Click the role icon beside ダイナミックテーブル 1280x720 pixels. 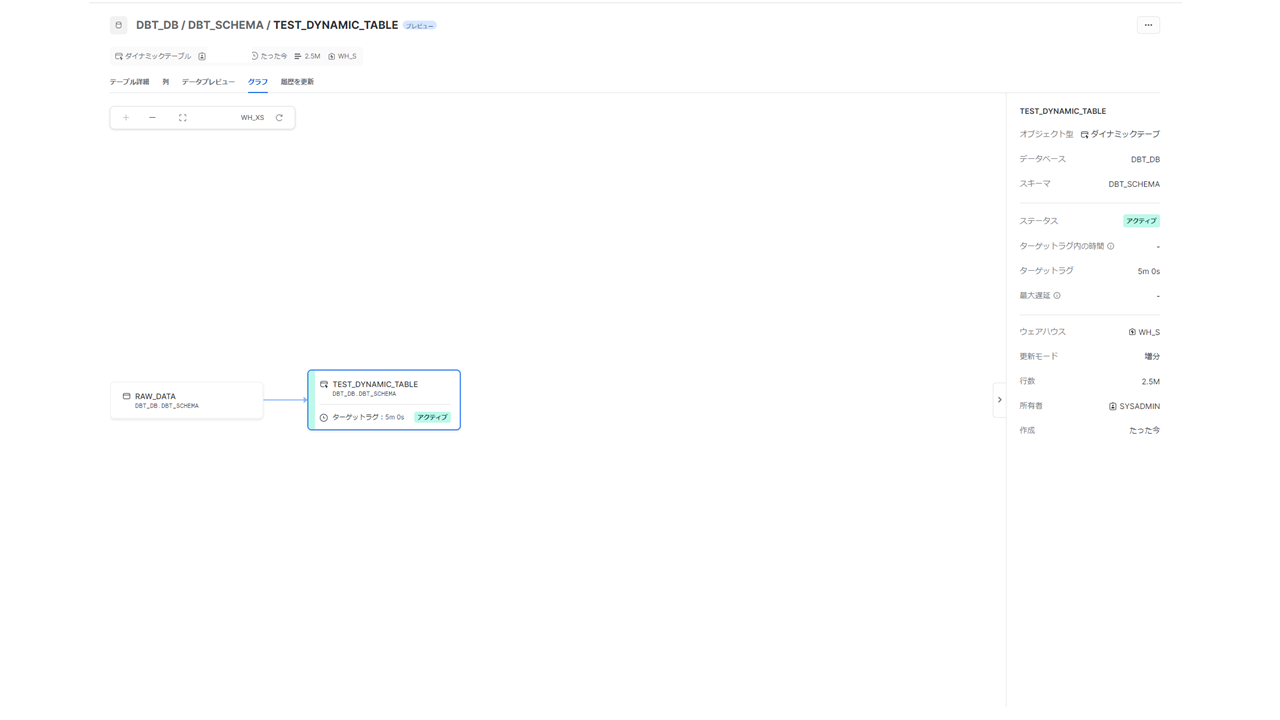(202, 57)
